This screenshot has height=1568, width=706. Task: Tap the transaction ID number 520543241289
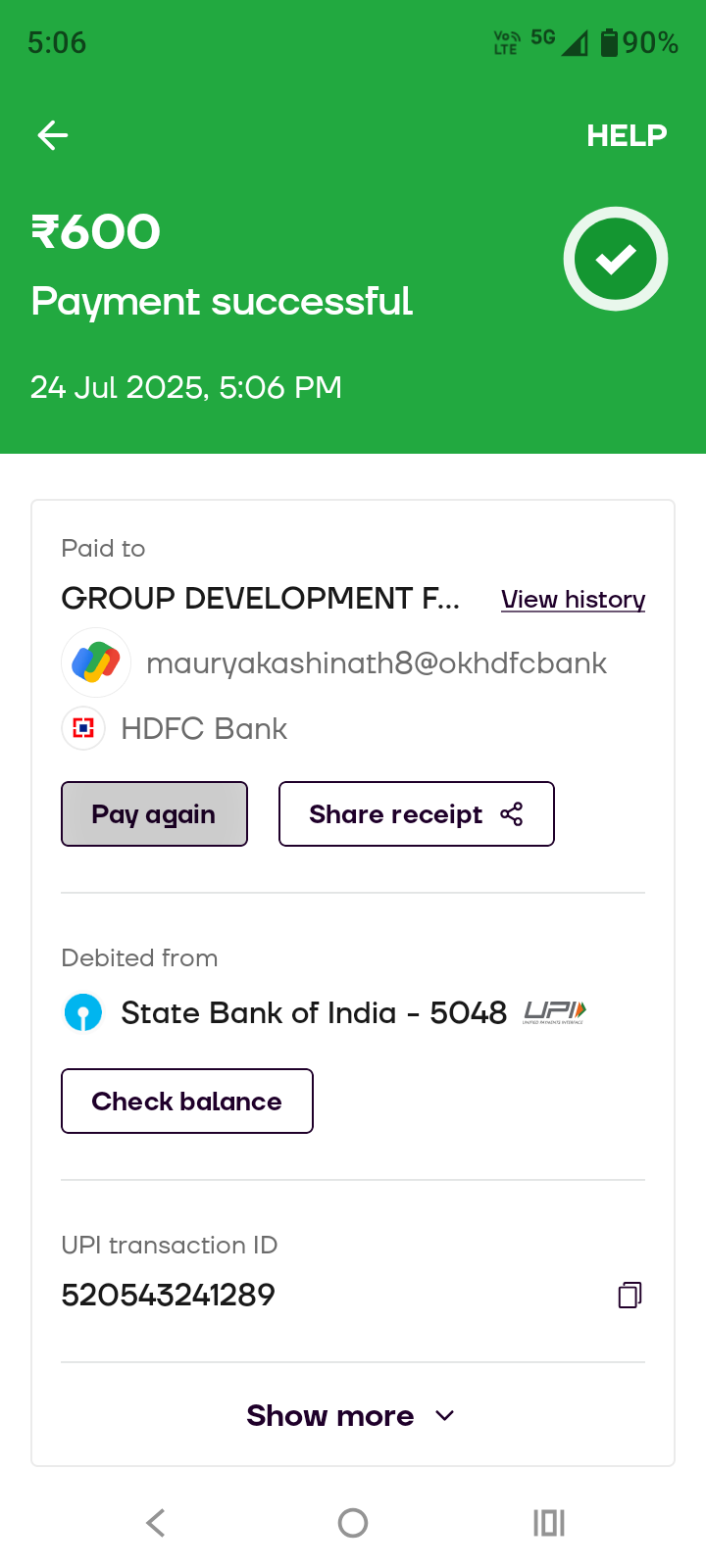point(169,1295)
